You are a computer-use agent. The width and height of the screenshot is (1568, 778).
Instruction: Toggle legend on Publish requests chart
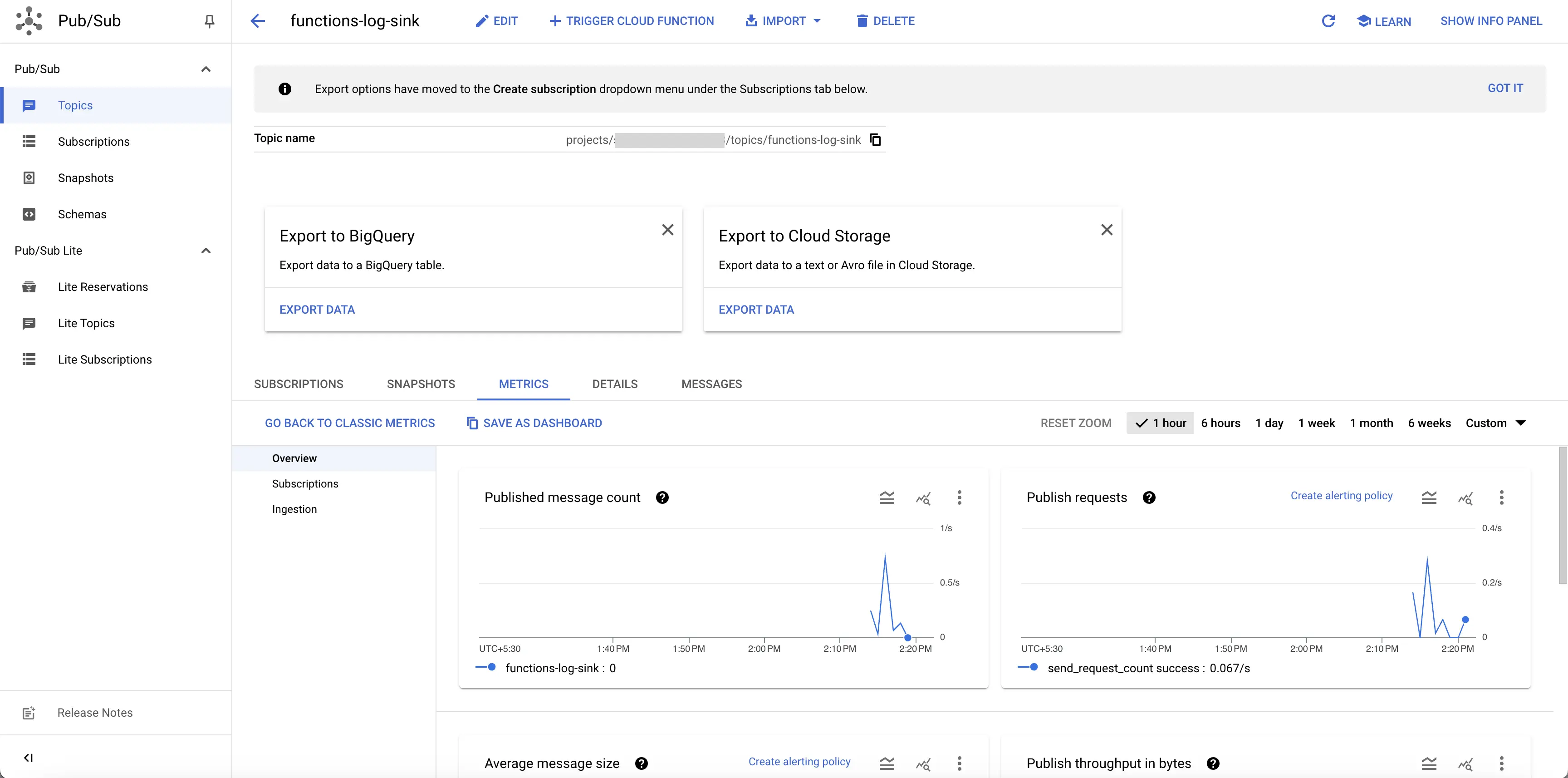1429,498
